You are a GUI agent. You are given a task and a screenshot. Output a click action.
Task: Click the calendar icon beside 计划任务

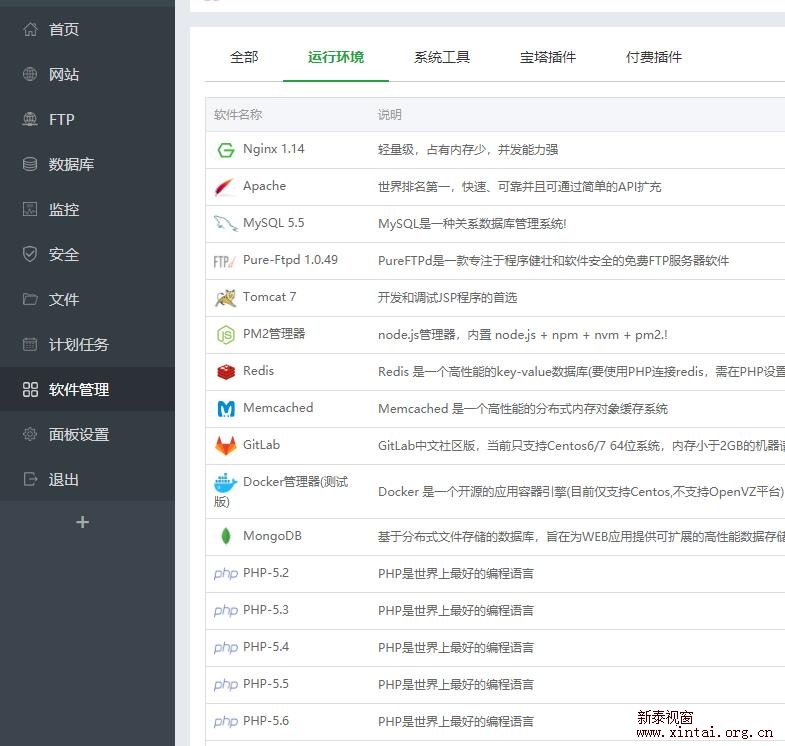click(x=30, y=344)
